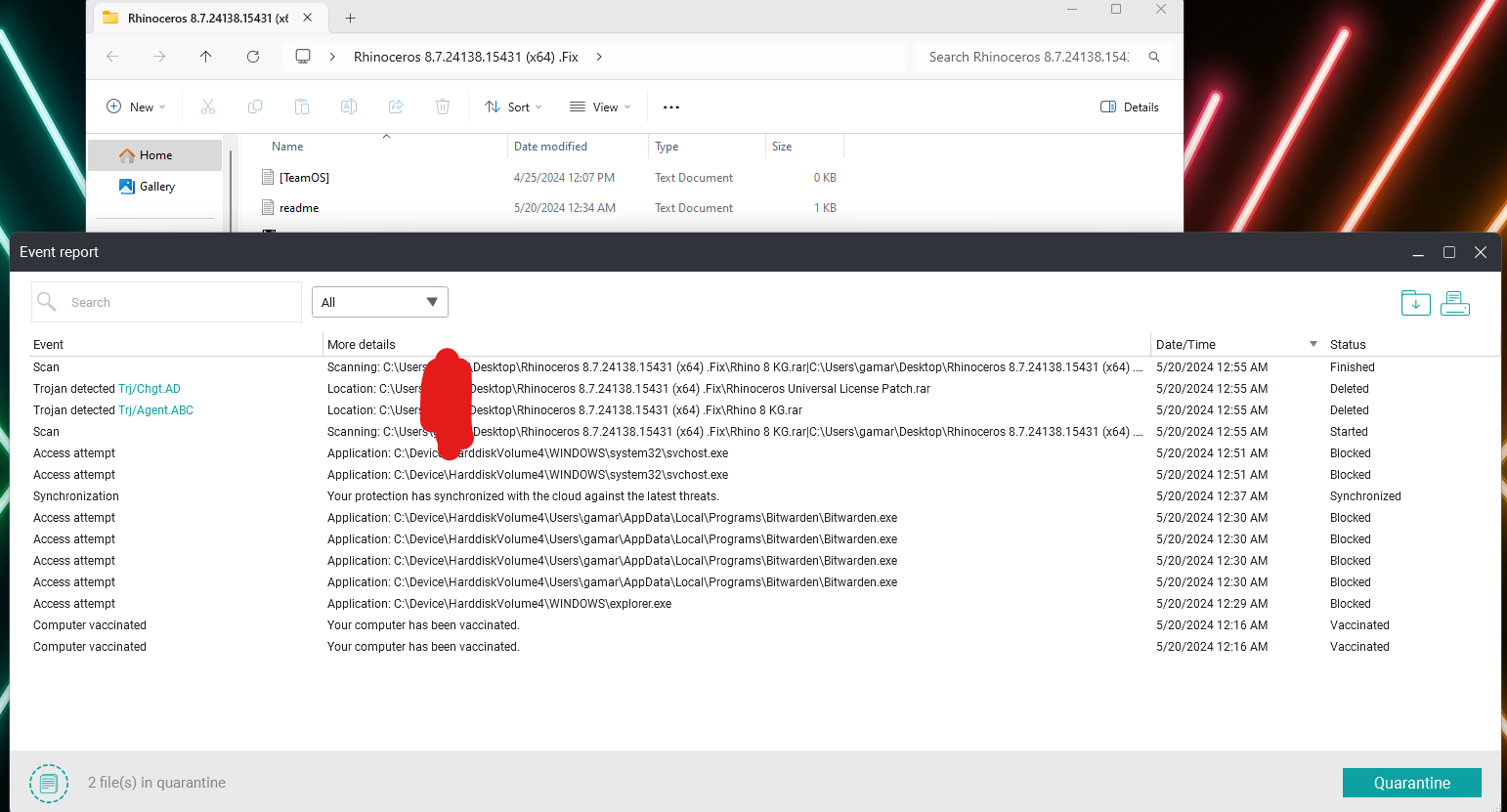Click the cloud synchronization message text

pyautogui.click(x=523, y=496)
